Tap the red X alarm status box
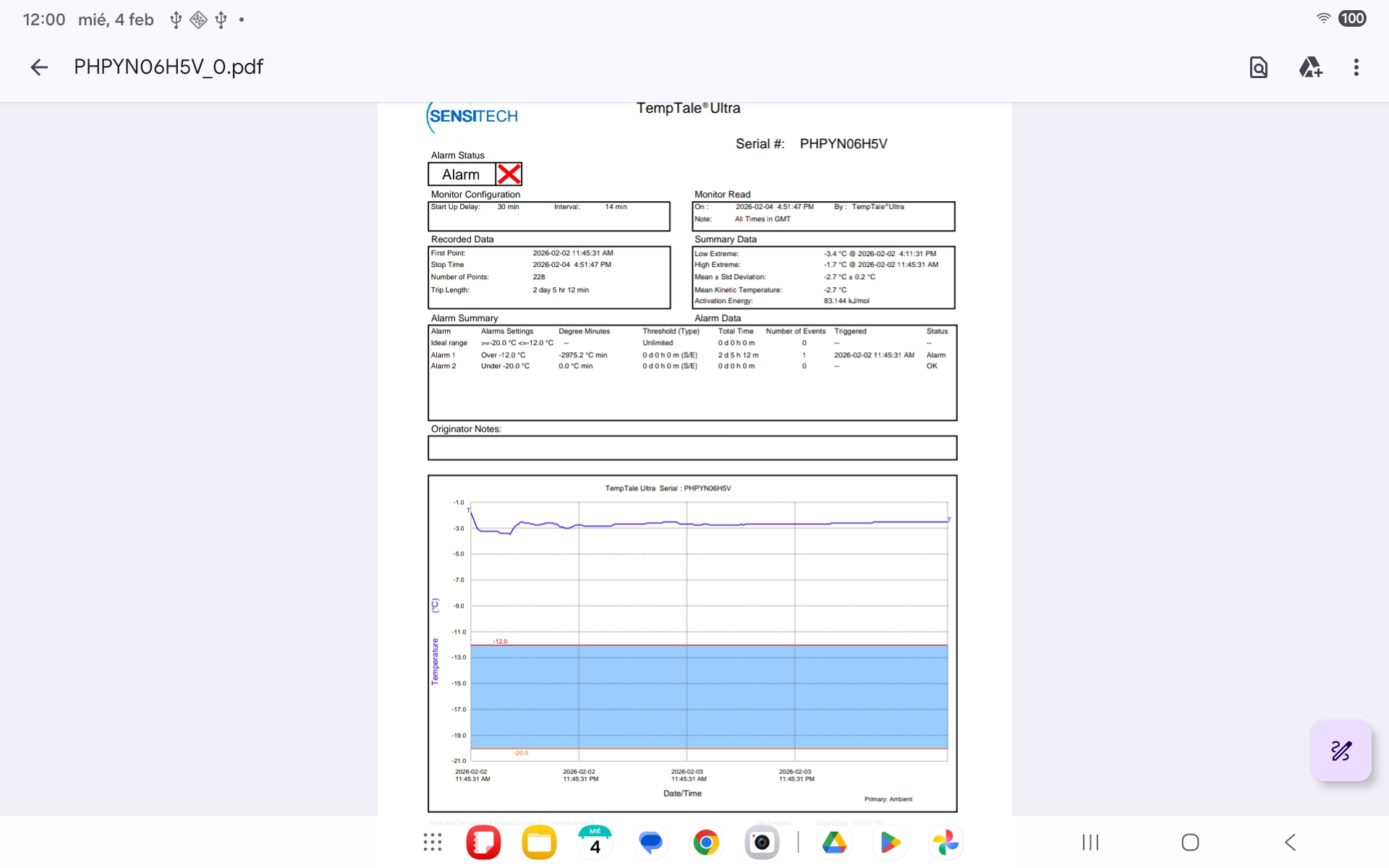 point(509,174)
